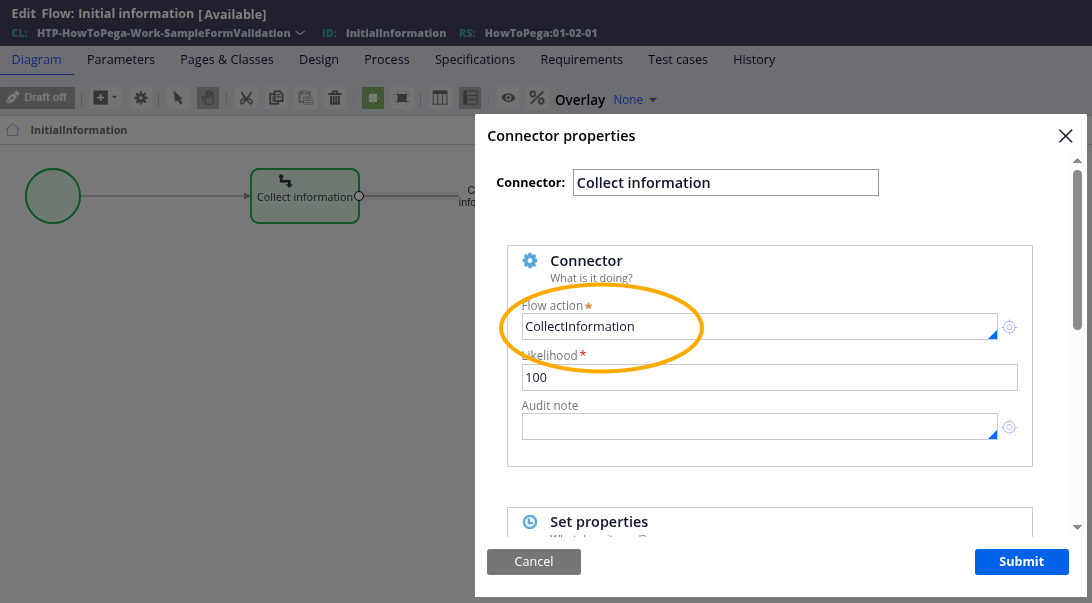The height and width of the screenshot is (603, 1092).
Task: Open the Test cases tab
Action: pyautogui.click(x=677, y=60)
